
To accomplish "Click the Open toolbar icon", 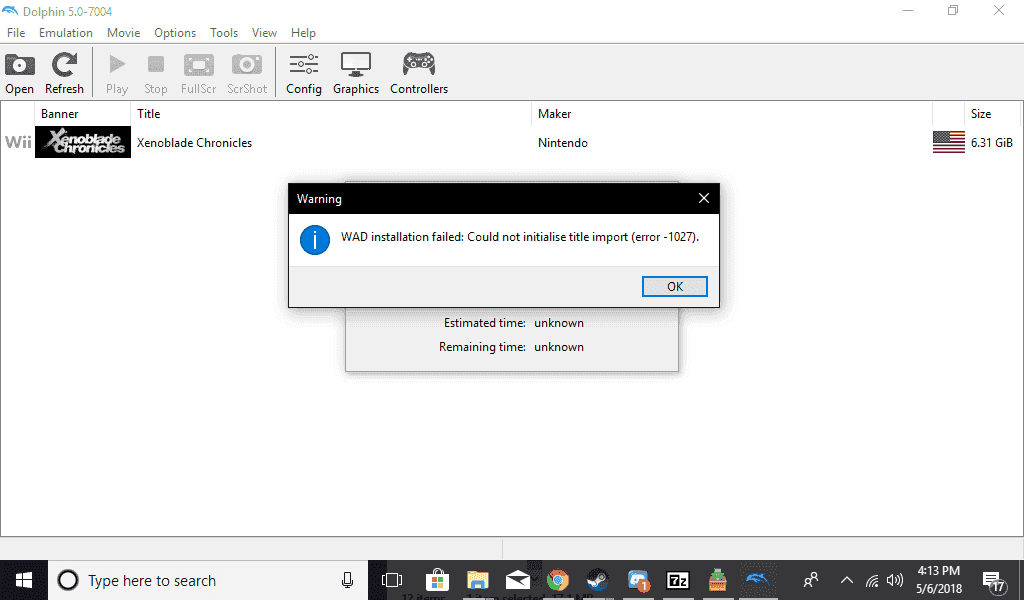I will click(20, 73).
